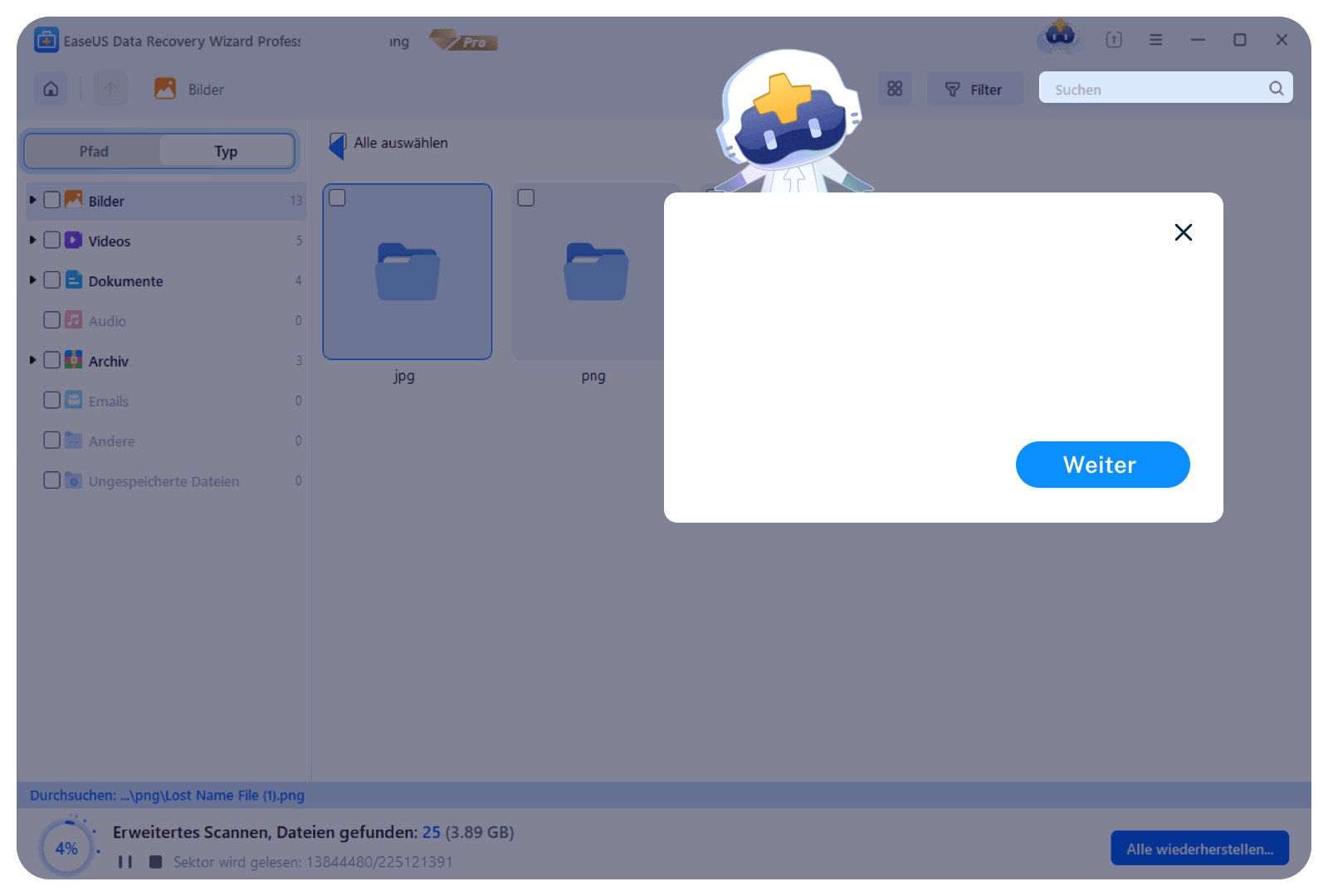Tick the jpg folder checkbox
1328x896 pixels.
click(337, 197)
